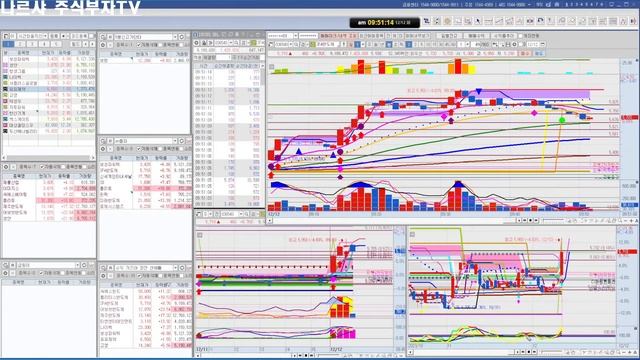Viewport: 640px width, 360px height.
Task: Toggle the checkbox on the chart toolbar's first row
Action: tap(520, 36)
